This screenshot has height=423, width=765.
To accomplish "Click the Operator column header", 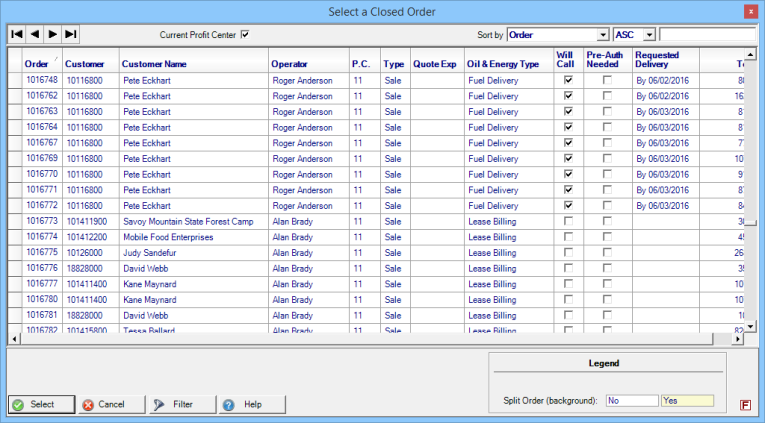I will coord(289,64).
